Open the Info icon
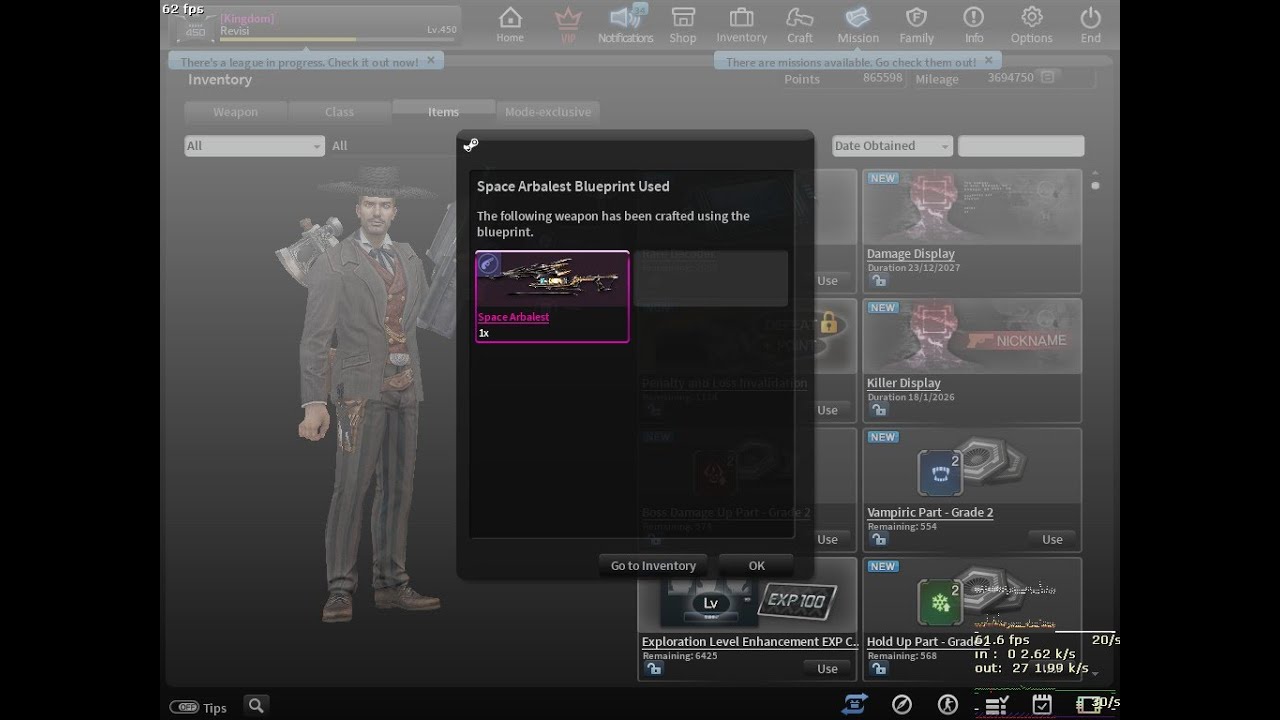The image size is (1280, 720). (x=974, y=18)
